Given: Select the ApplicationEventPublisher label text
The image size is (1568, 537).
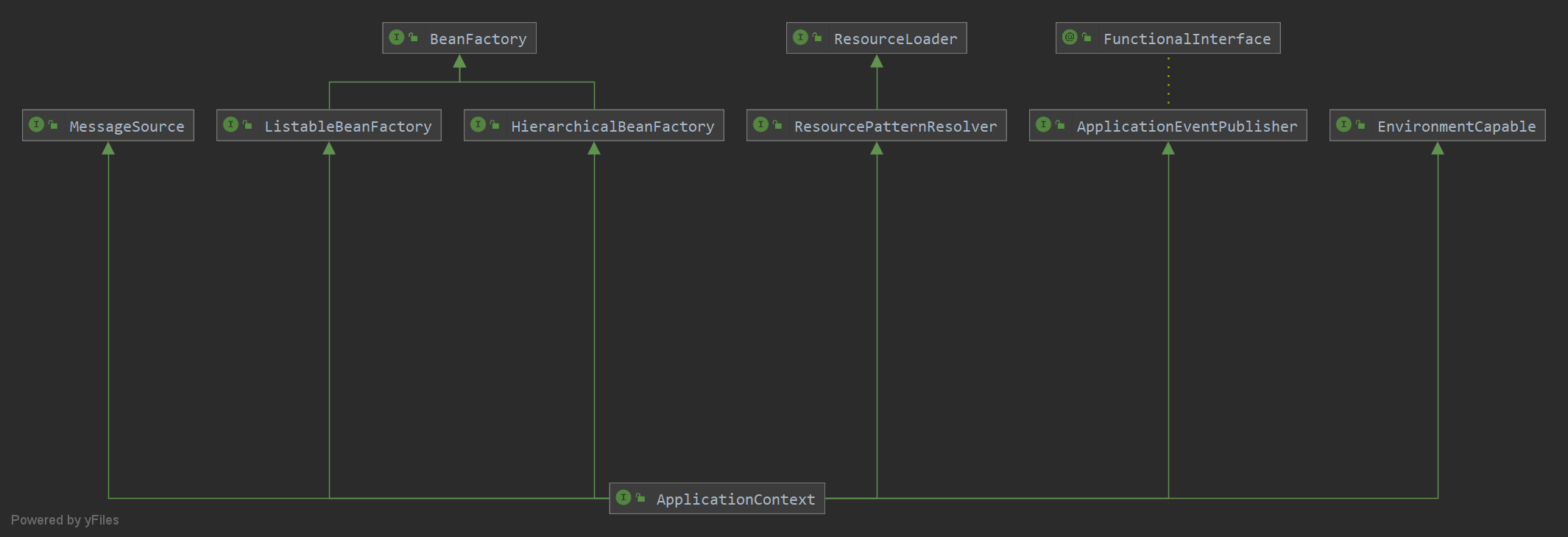Looking at the screenshot, I should pyautogui.click(x=1187, y=127).
